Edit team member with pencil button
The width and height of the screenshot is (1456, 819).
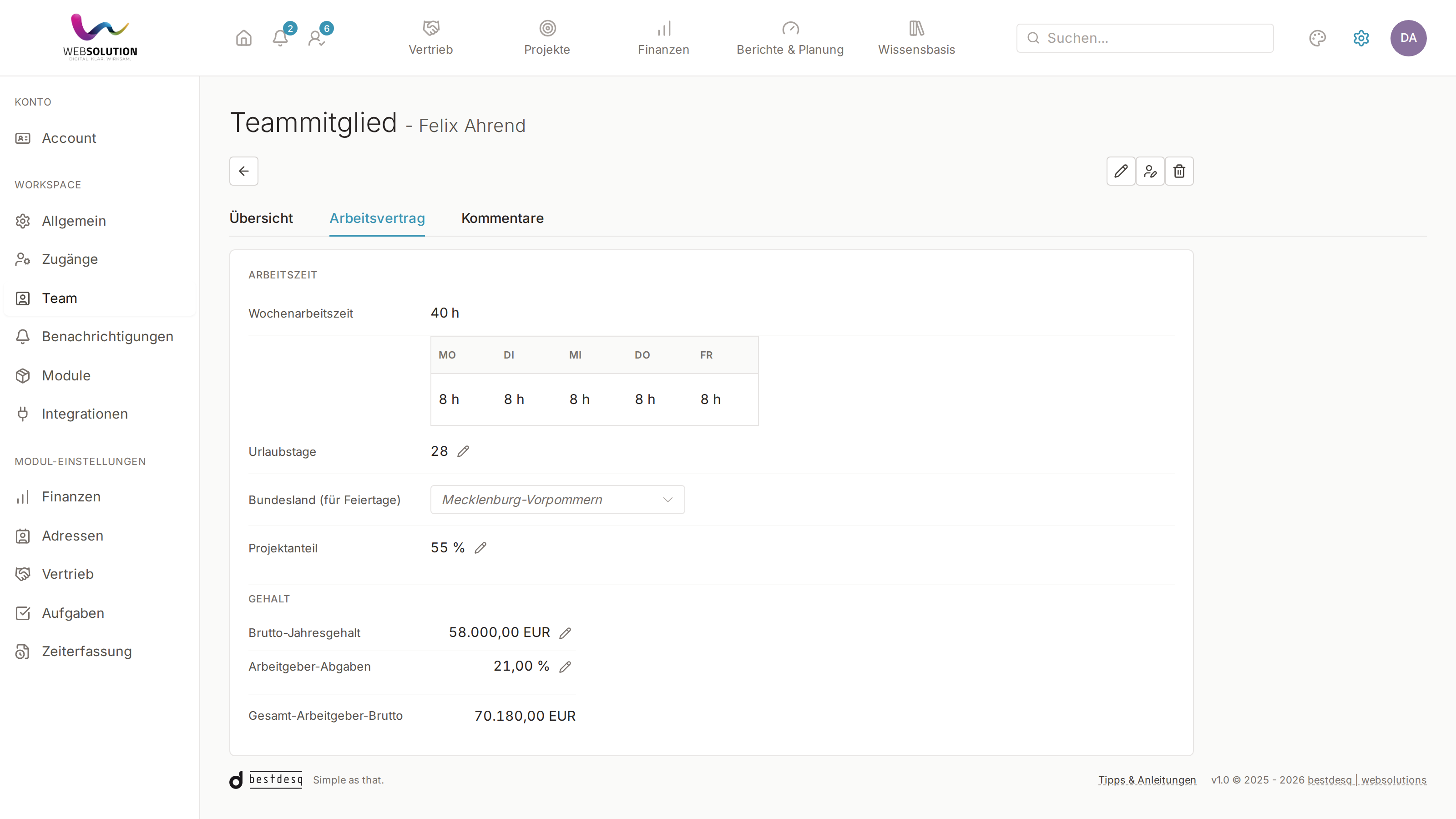[1121, 171]
